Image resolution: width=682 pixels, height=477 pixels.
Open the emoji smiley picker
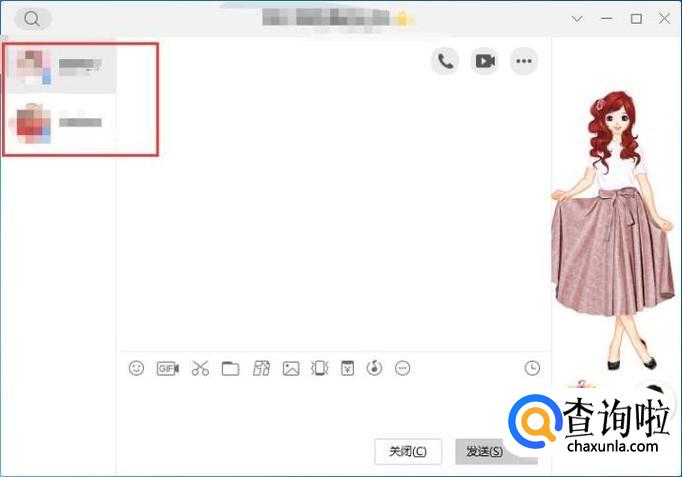136,368
